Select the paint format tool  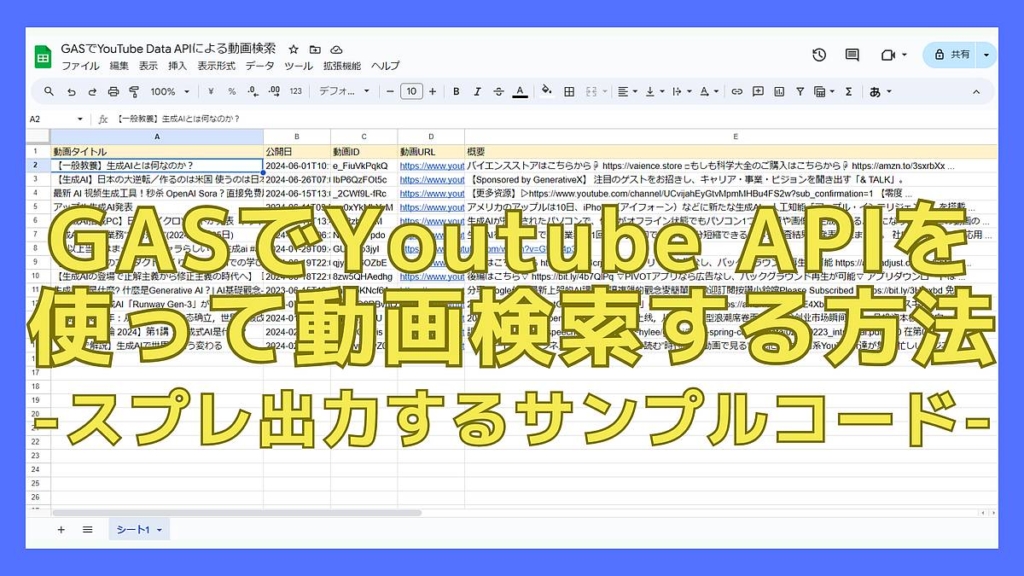pos(133,90)
